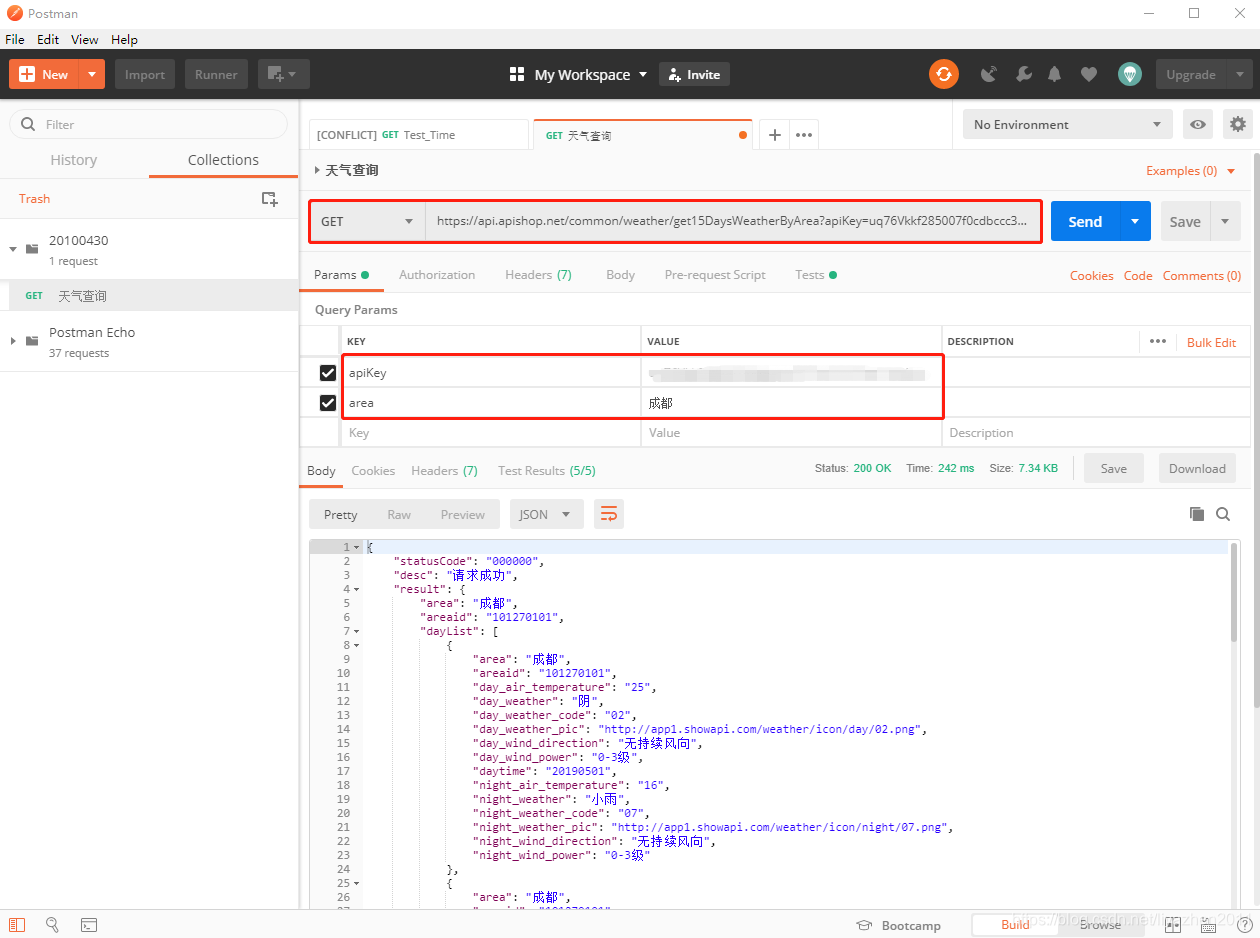Image resolution: width=1260 pixels, height=938 pixels.
Task: Click workspace grid icon
Action: coord(517,74)
